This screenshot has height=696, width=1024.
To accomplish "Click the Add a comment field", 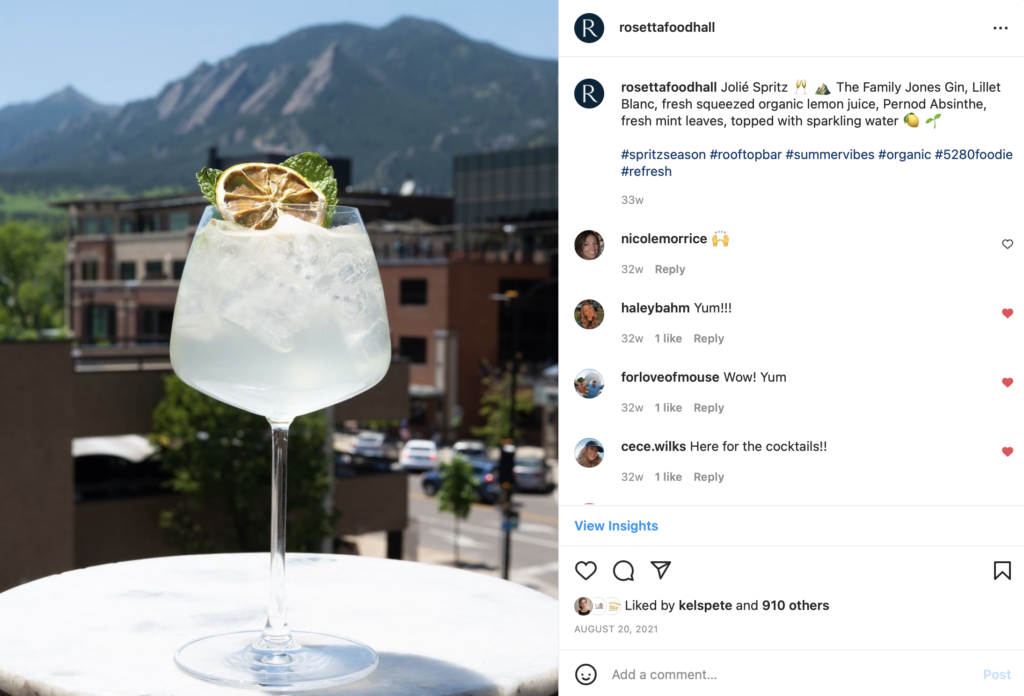I will [792, 674].
